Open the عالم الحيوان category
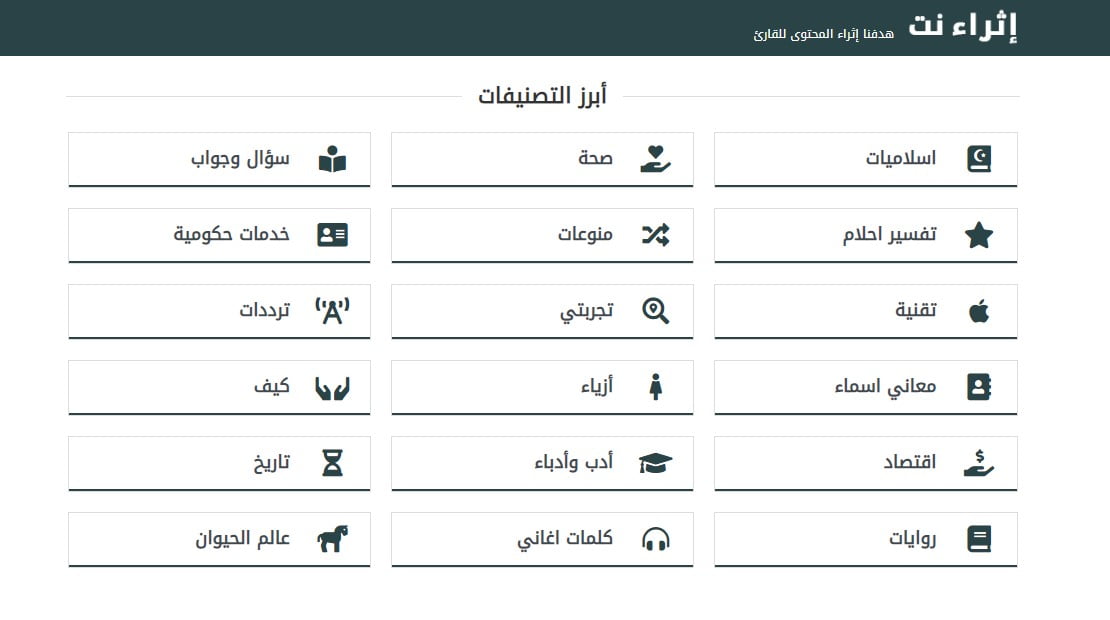Viewport: 1110px width, 620px height. [219, 539]
